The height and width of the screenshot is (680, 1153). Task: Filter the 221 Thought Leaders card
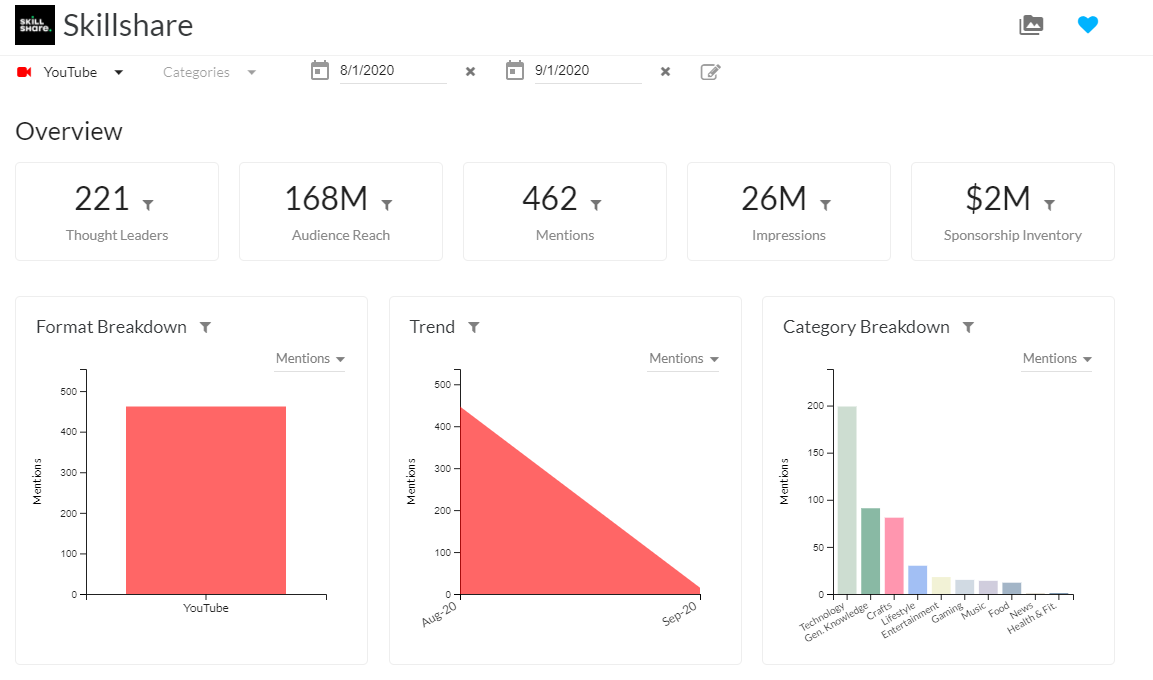148,205
